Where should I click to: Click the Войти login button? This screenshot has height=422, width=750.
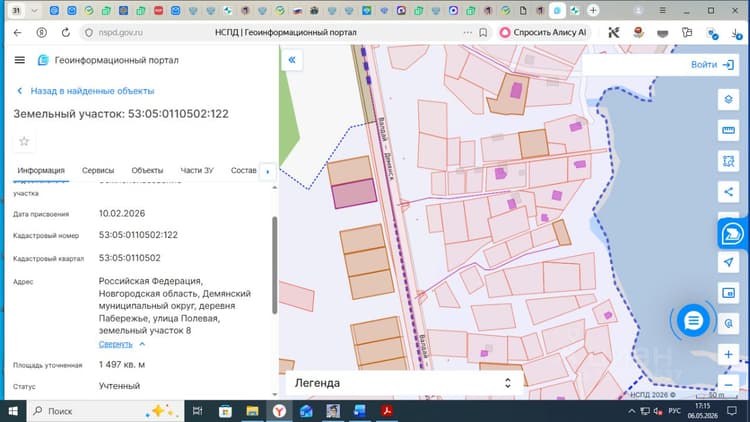coord(712,65)
